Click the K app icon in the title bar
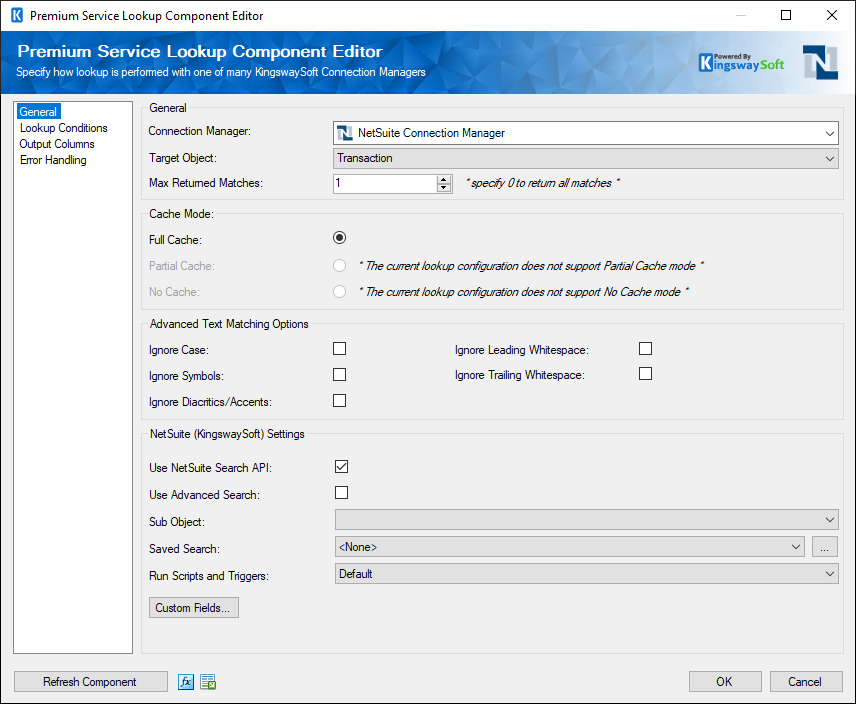 (17, 15)
